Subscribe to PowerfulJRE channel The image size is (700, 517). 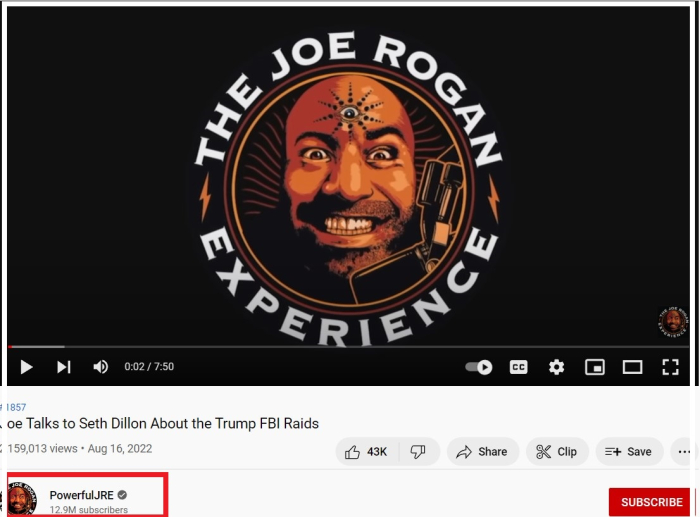[x=651, y=502]
